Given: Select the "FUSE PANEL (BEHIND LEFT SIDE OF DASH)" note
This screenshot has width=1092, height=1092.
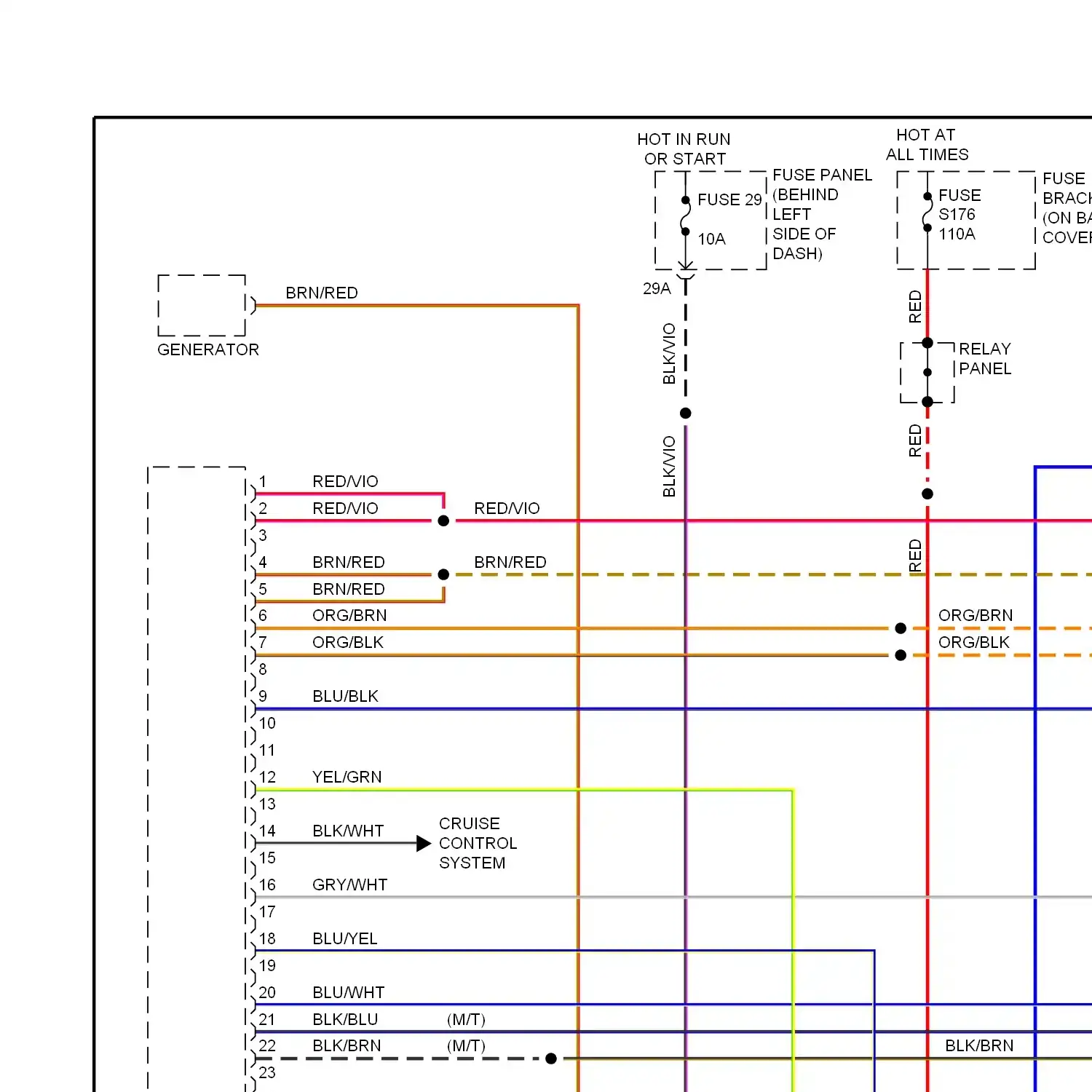Looking at the screenshot, I should point(822,214).
